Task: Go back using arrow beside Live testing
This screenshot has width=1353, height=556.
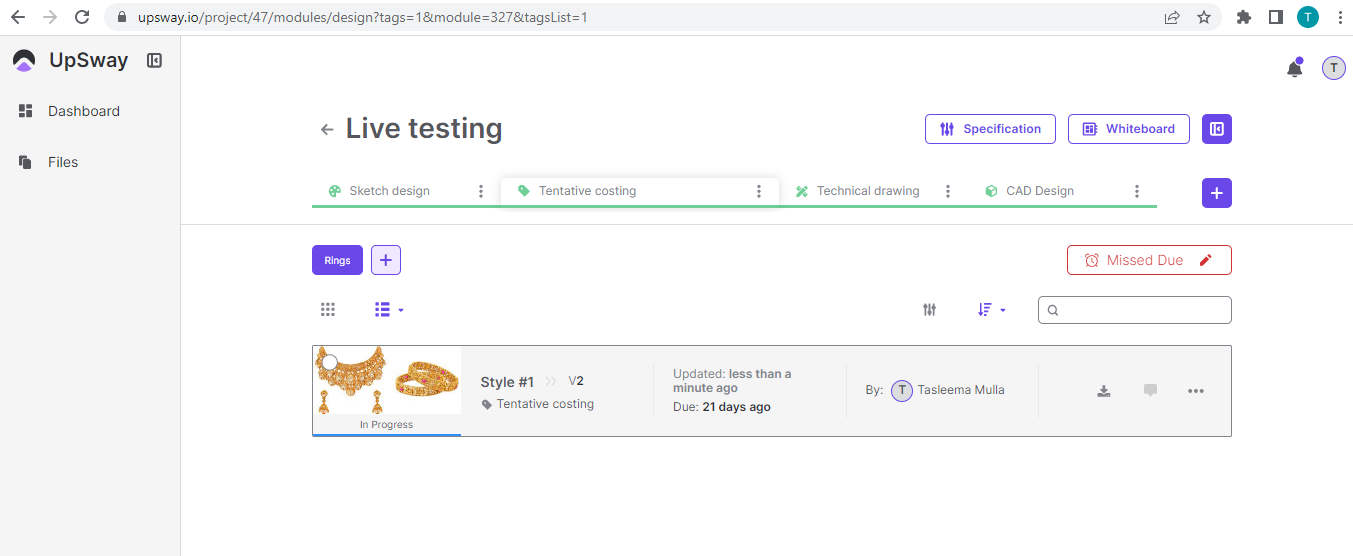Action: click(x=326, y=129)
